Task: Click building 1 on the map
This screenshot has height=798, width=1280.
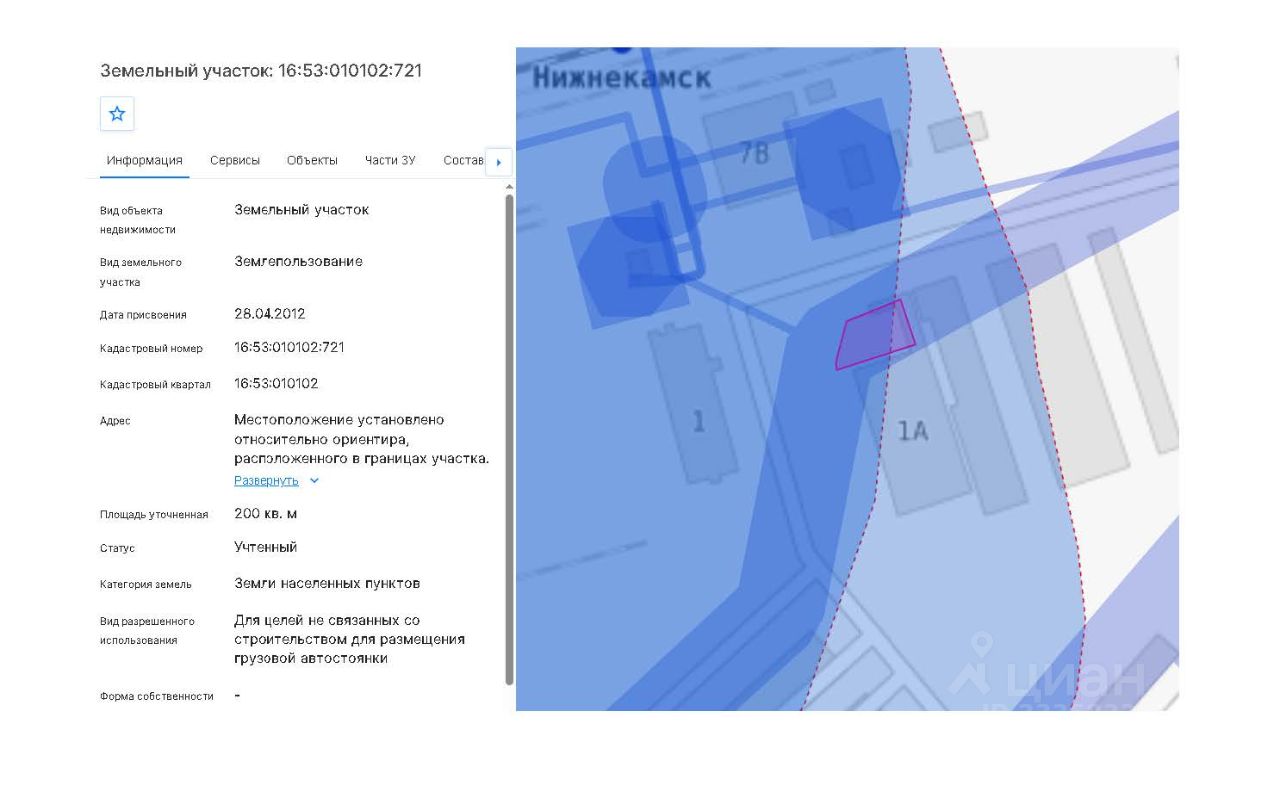Action: [698, 421]
